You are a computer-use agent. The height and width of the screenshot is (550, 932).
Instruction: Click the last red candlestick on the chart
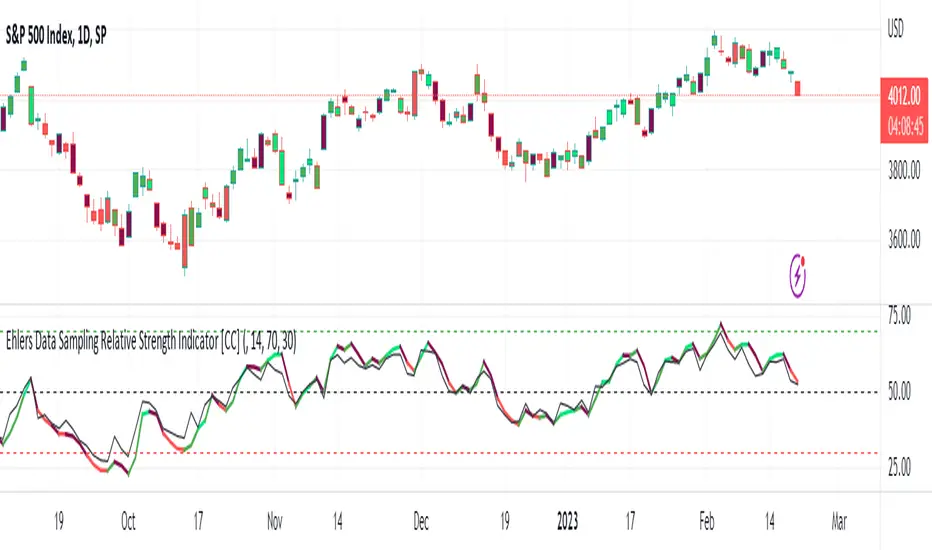pyautogui.click(x=798, y=88)
